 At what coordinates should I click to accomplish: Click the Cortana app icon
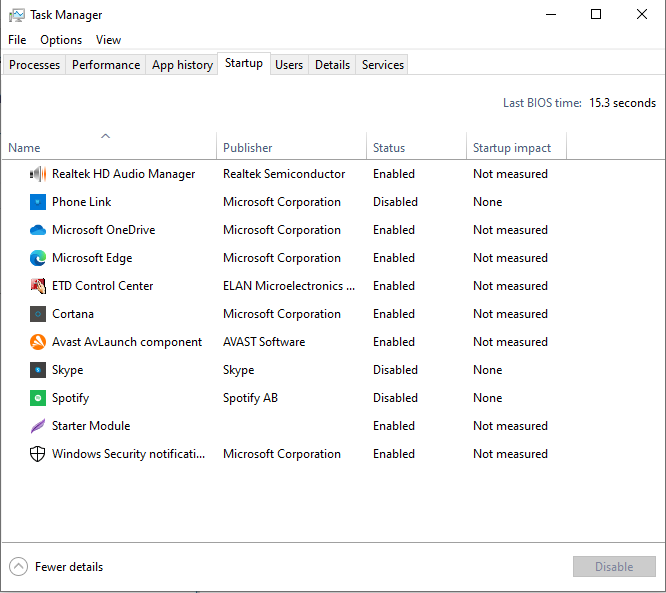[x=38, y=314]
